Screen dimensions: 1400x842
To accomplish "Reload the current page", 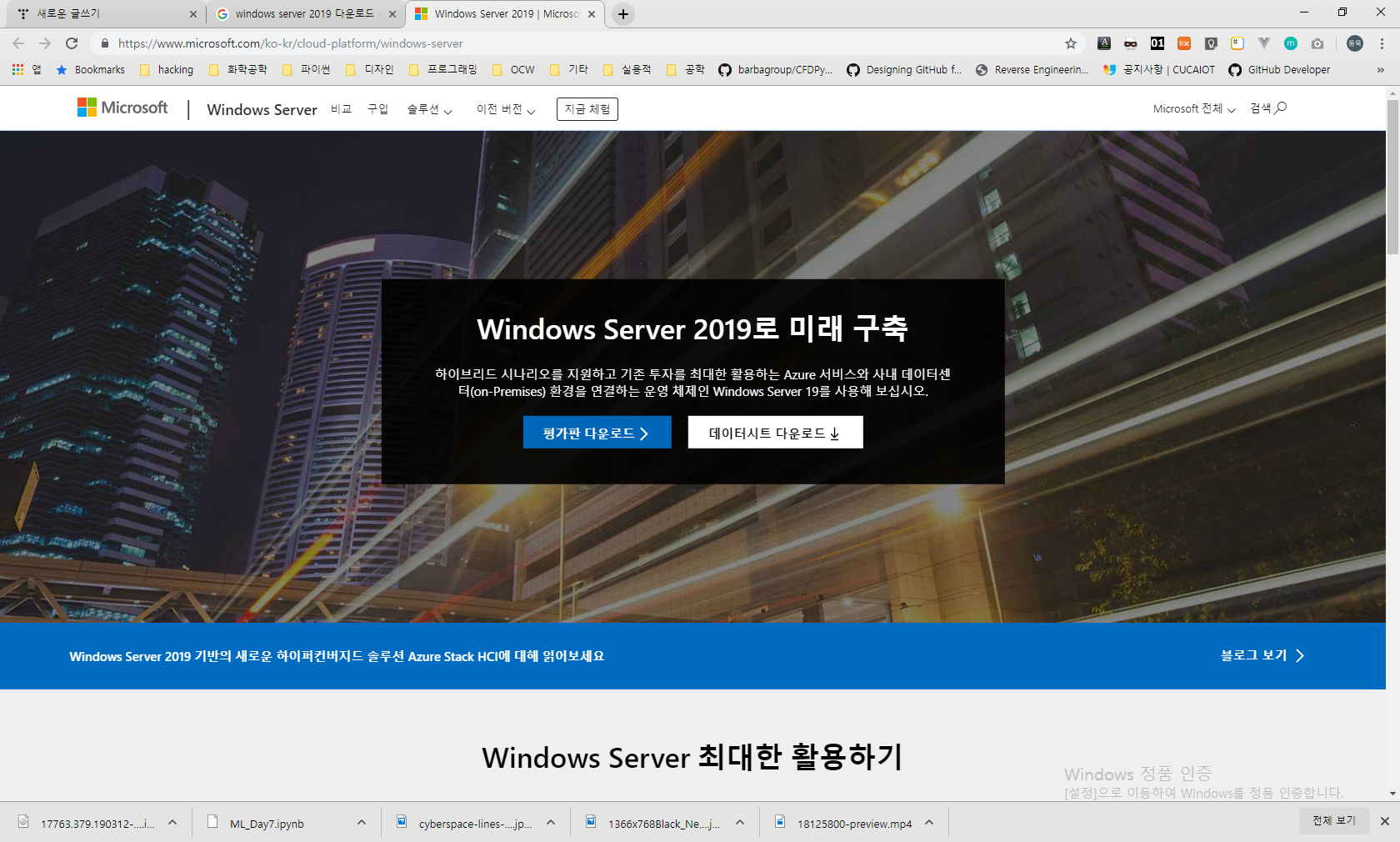I will point(72,43).
